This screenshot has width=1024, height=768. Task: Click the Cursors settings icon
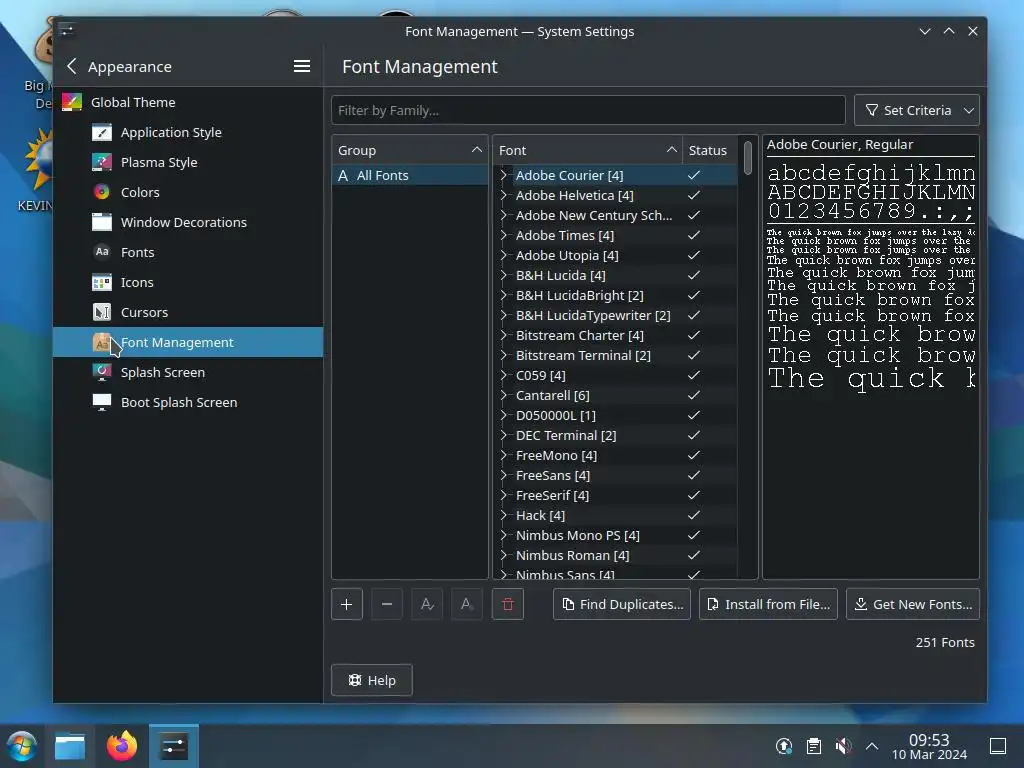pyautogui.click(x=102, y=312)
